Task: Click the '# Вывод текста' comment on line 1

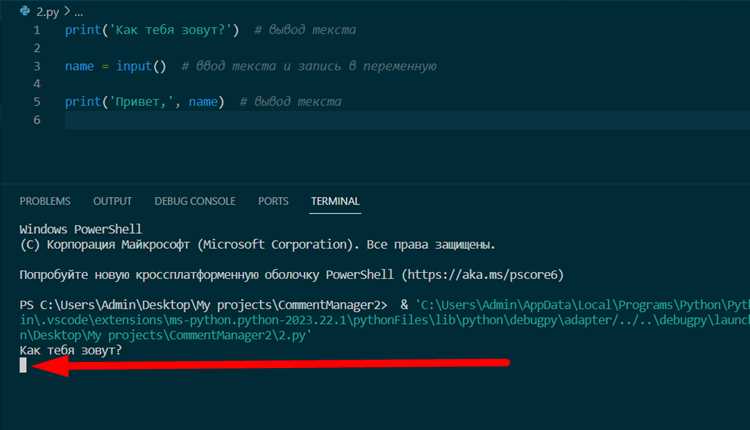Action: (x=305, y=30)
